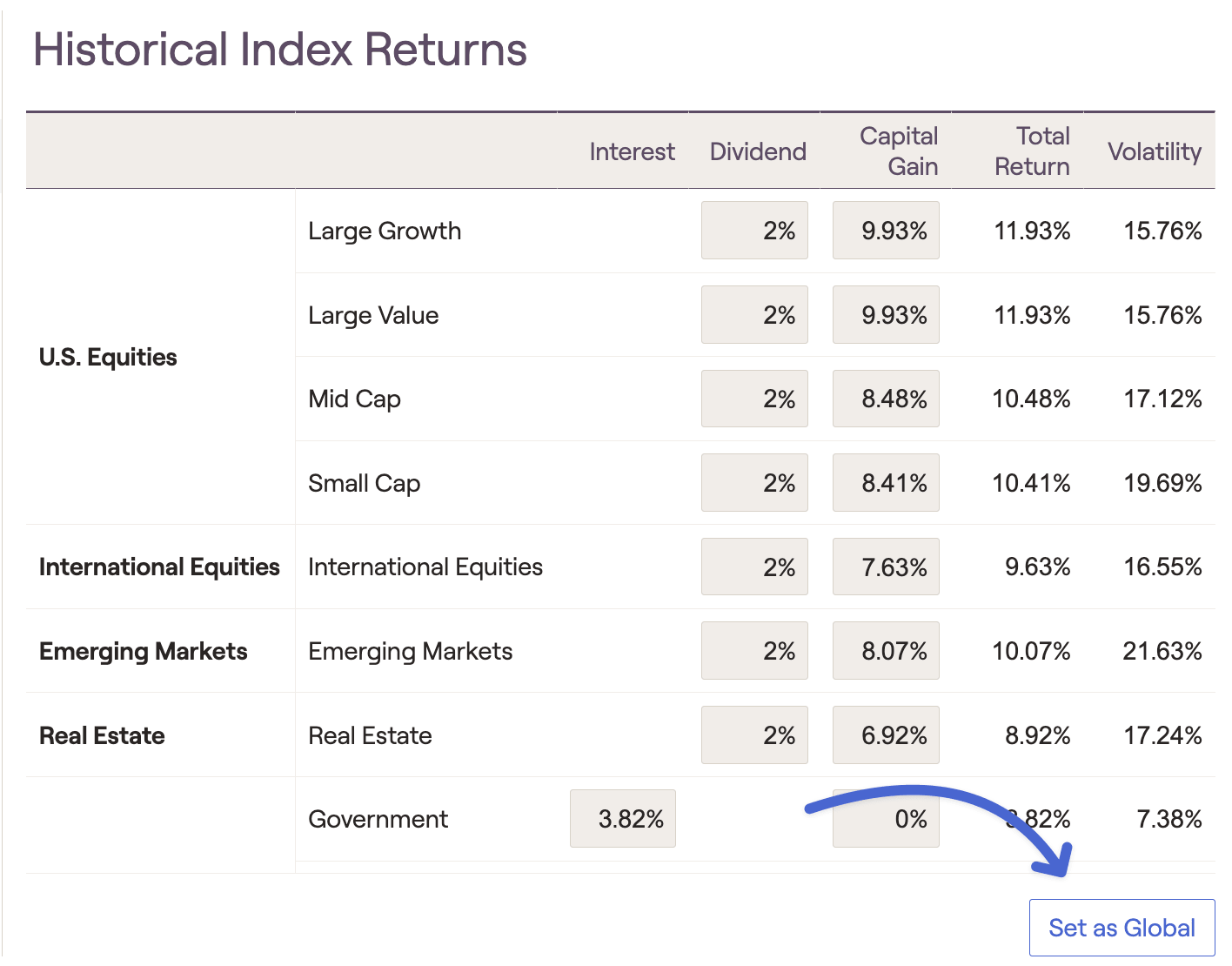Click the Volatility column header

point(1154,151)
